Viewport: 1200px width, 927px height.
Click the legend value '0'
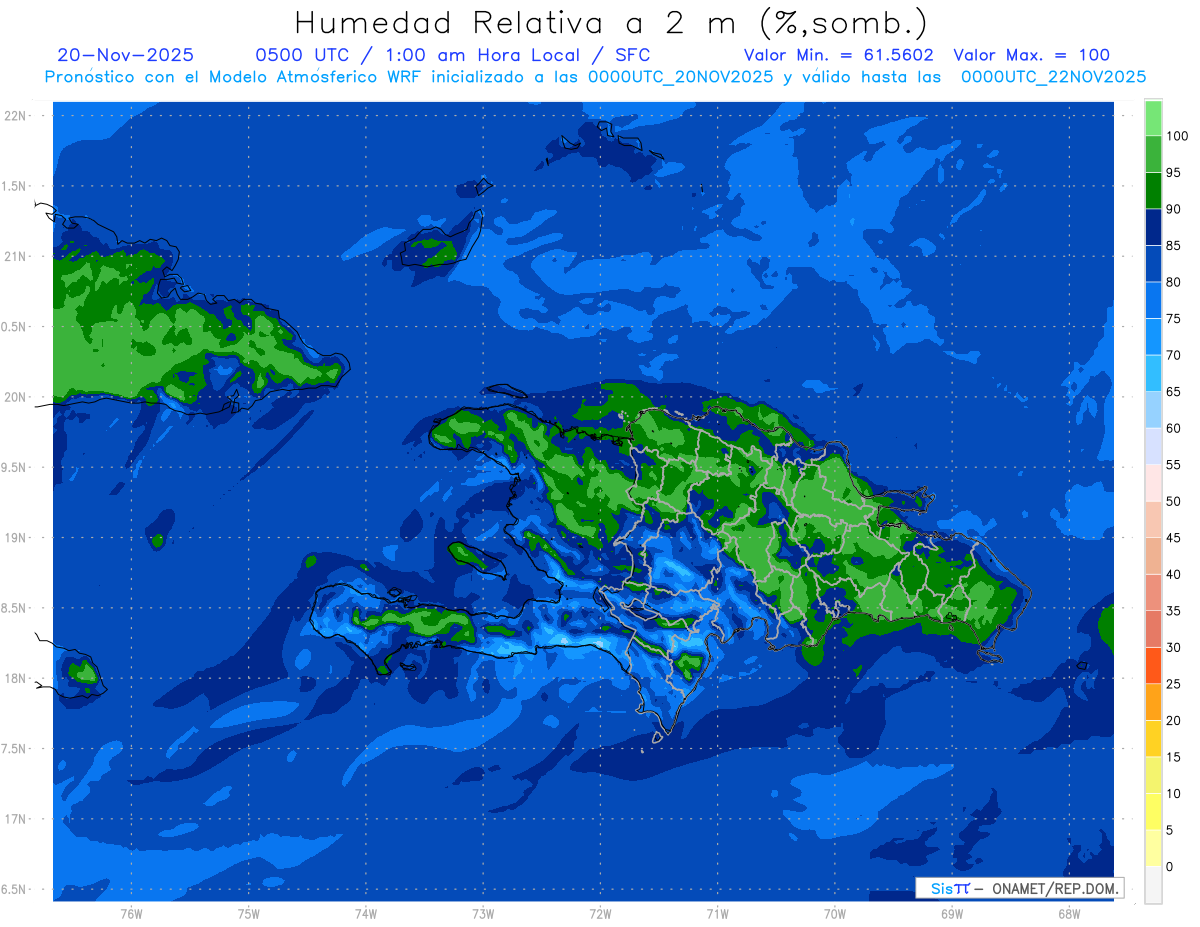click(x=1169, y=867)
